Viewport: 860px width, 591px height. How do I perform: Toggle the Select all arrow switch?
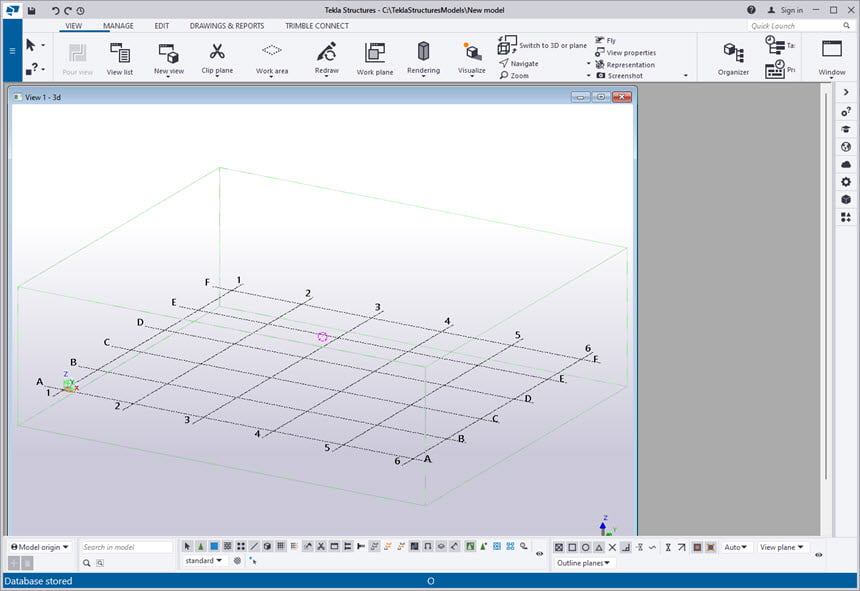tap(187, 546)
